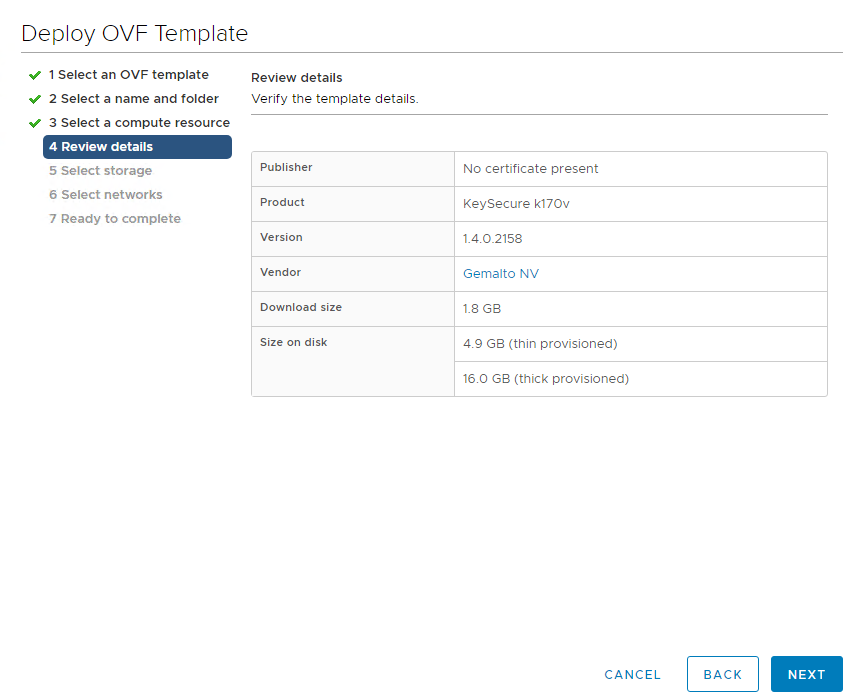This screenshot has width=866, height=696.
Task: Select the No certificate present text
Action: click(x=530, y=169)
